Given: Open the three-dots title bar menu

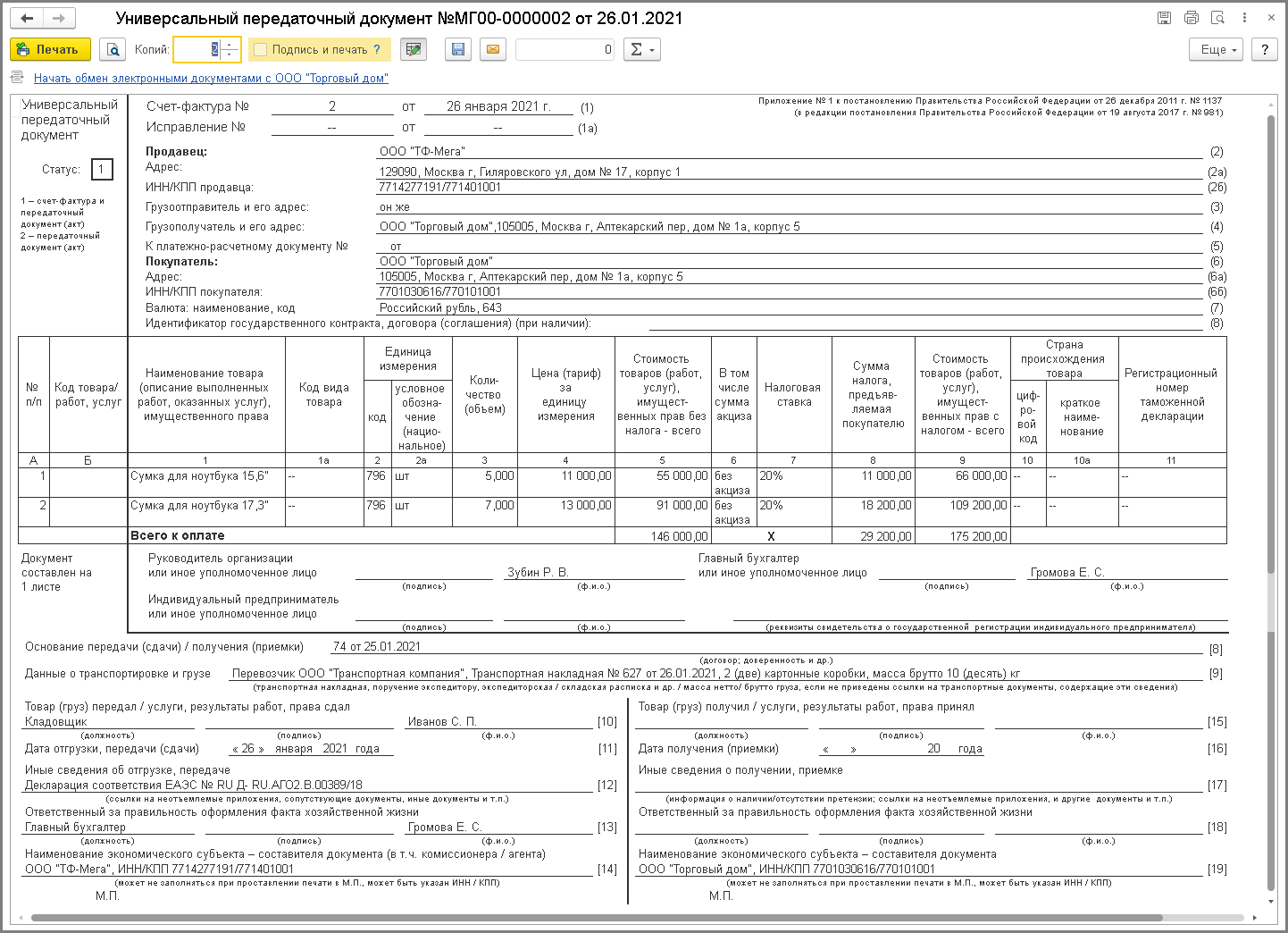Looking at the screenshot, I should pyautogui.click(x=1244, y=18).
